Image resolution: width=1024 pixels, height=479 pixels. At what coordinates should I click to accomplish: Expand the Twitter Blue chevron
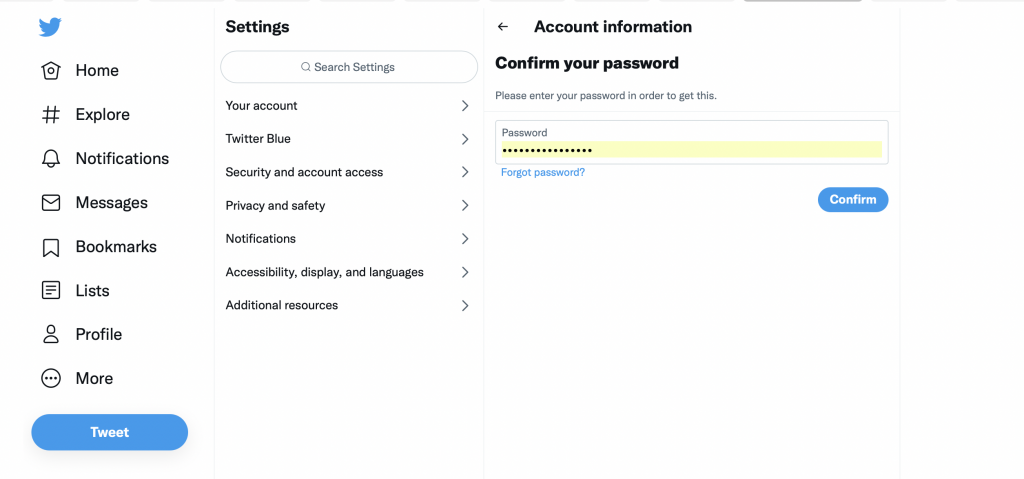point(465,139)
